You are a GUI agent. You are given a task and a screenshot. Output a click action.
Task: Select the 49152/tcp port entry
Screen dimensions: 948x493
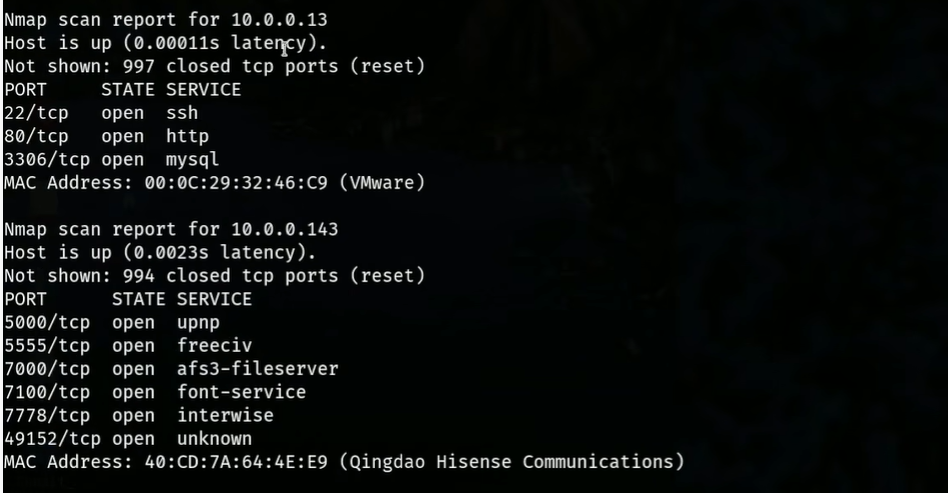point(51,439)
